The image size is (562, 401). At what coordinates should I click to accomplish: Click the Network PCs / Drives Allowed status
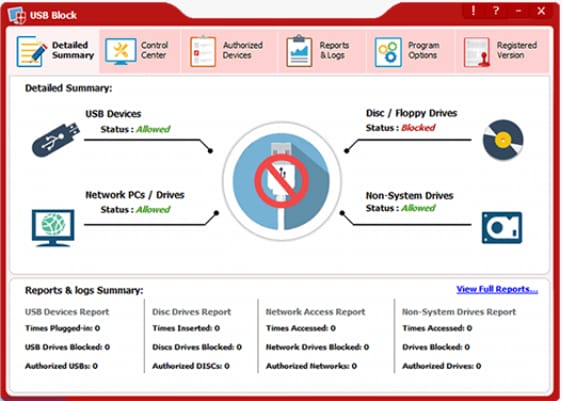click(153, 209)
